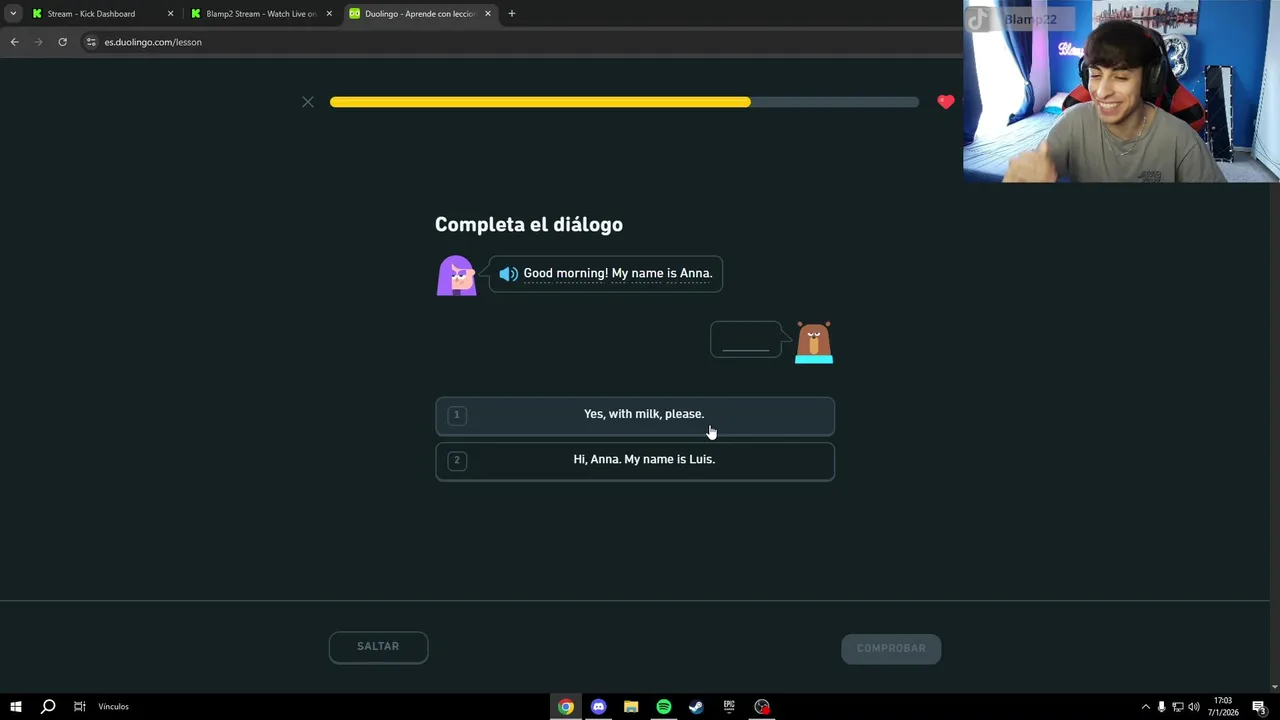The width and height of the screenshot is (1280, 720).
Task: Open Steam from the taskbar
Action: point(696,707)
